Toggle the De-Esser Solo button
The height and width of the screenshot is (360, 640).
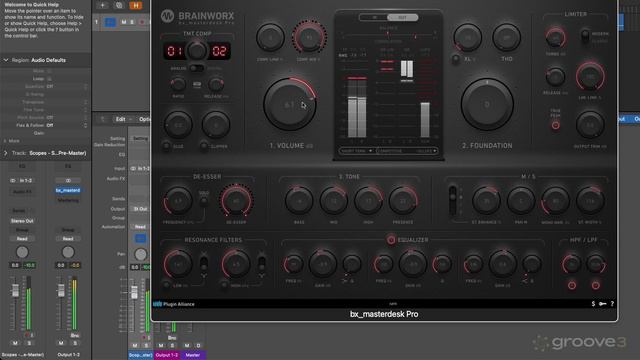[x=204, y=200]
